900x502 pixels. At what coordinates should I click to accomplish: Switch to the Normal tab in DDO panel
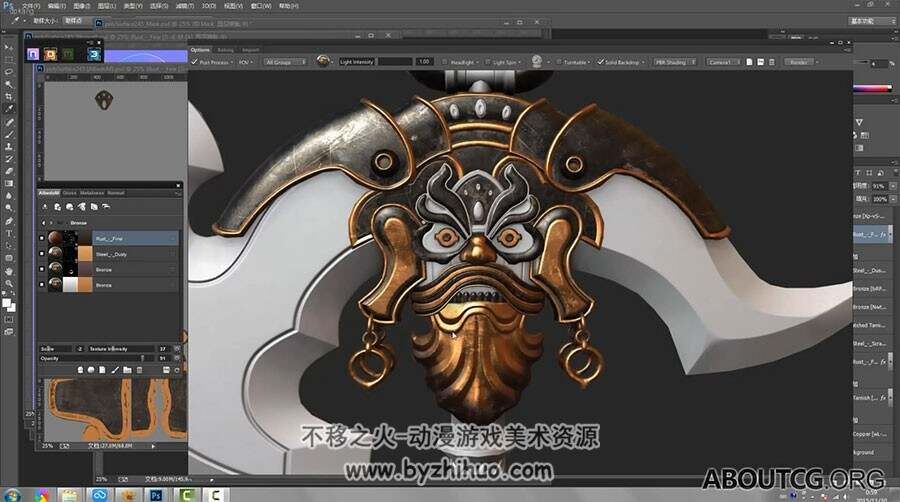point(116,193)
